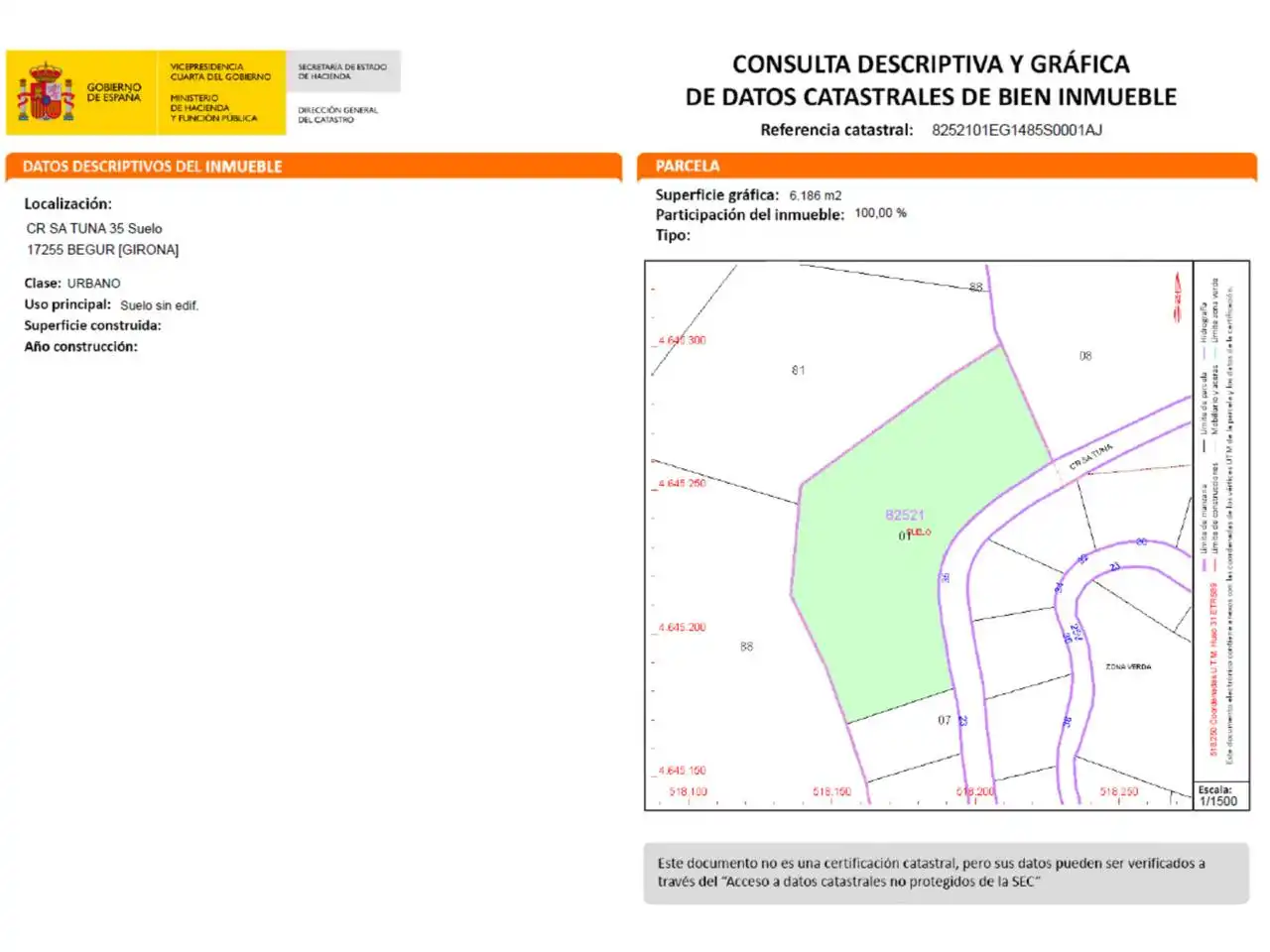
Task: Click MINISTERIO DE HACIENDA Y FUNCIÓN PÚBLICA text
Action: (x=213, y=108)
